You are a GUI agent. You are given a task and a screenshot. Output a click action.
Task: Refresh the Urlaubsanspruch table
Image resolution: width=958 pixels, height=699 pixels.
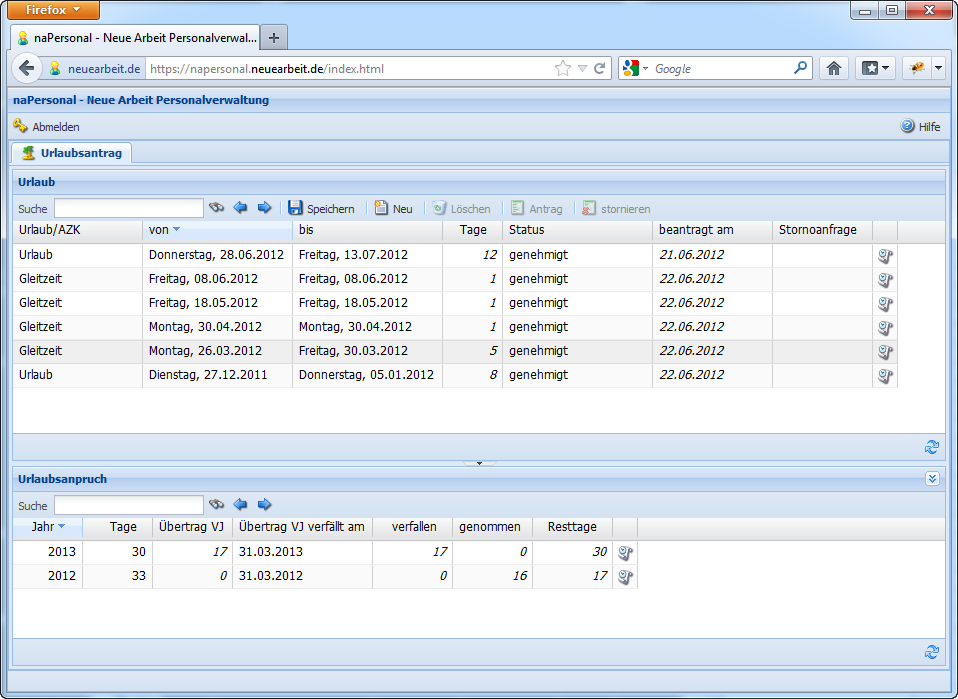point(932,652)
